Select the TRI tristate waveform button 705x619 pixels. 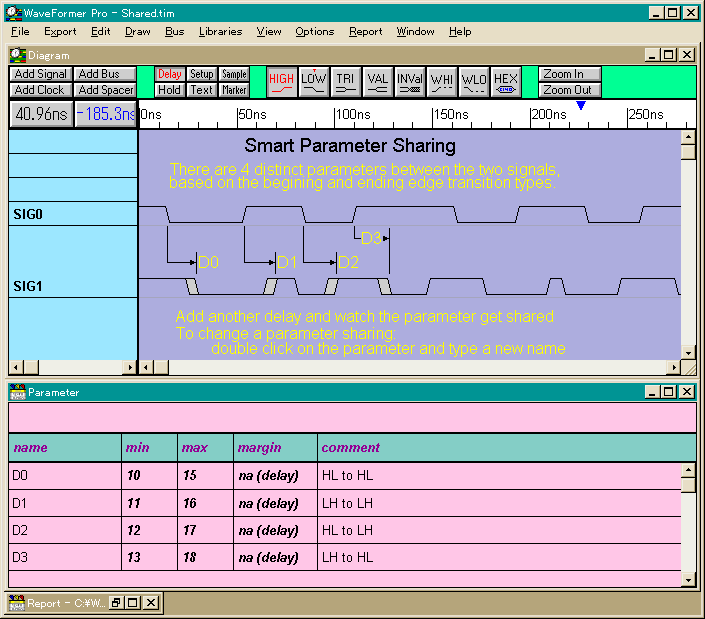[x=346, y=82]
